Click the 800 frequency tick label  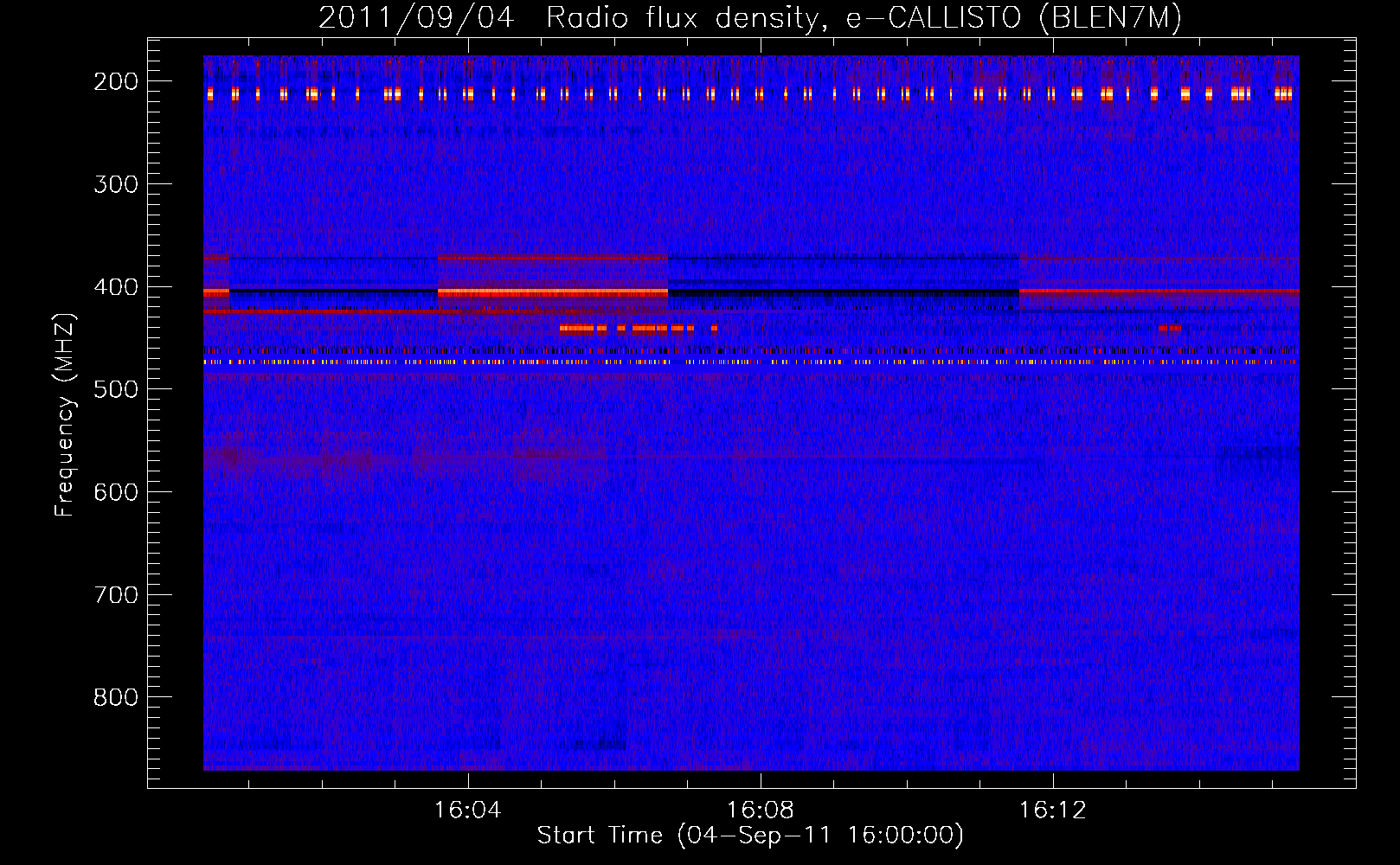coord(116,697)
